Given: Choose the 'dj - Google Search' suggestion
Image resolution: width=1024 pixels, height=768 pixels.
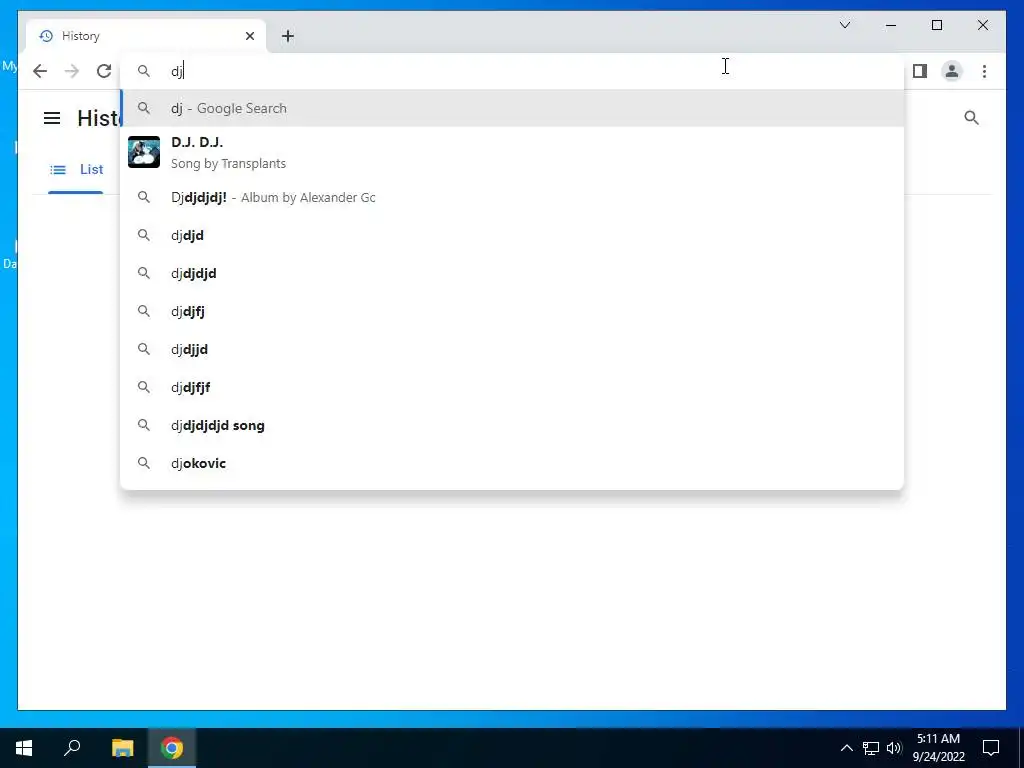Looking at the screenshot, I should point(512,108).
